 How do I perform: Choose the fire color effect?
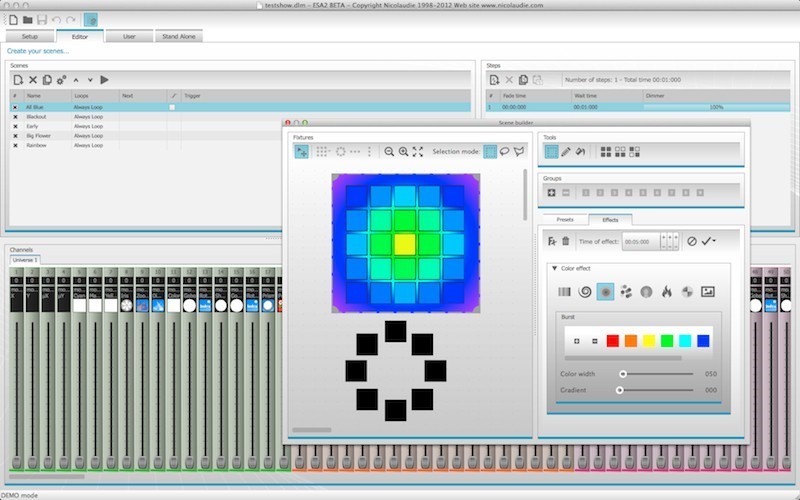click(666, 291)
